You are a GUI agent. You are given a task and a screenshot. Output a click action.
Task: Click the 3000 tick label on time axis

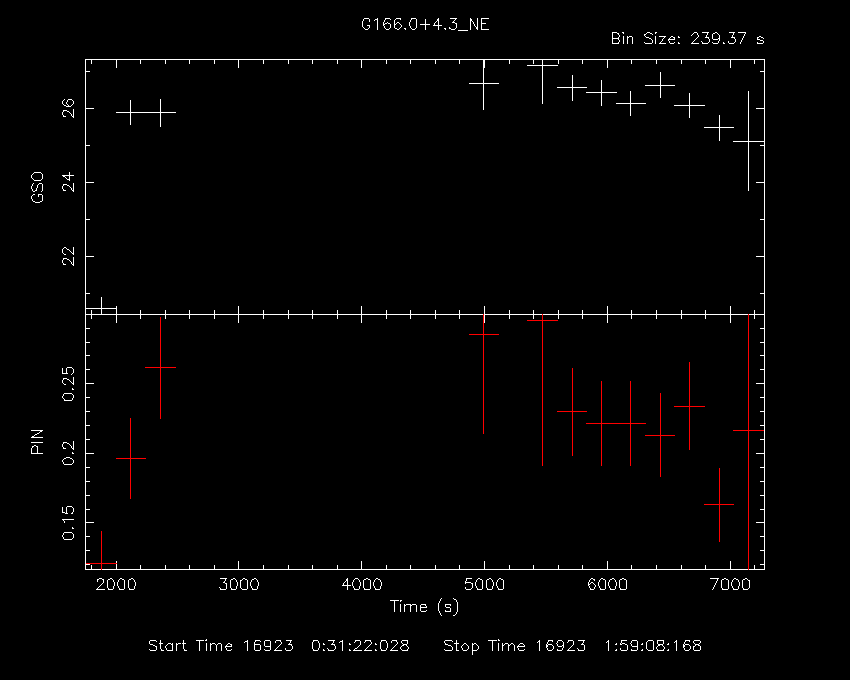[239, 585]
